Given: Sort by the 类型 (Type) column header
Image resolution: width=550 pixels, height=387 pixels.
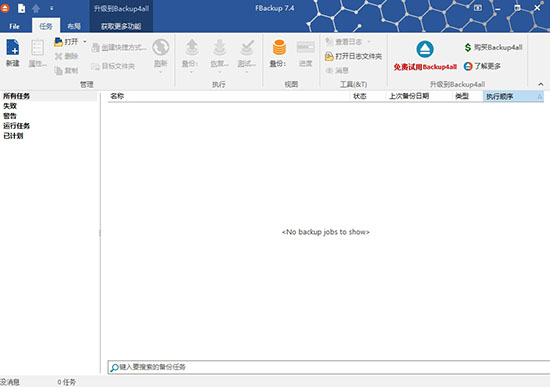Looking at the screenshot, I should tap(468, 96).
